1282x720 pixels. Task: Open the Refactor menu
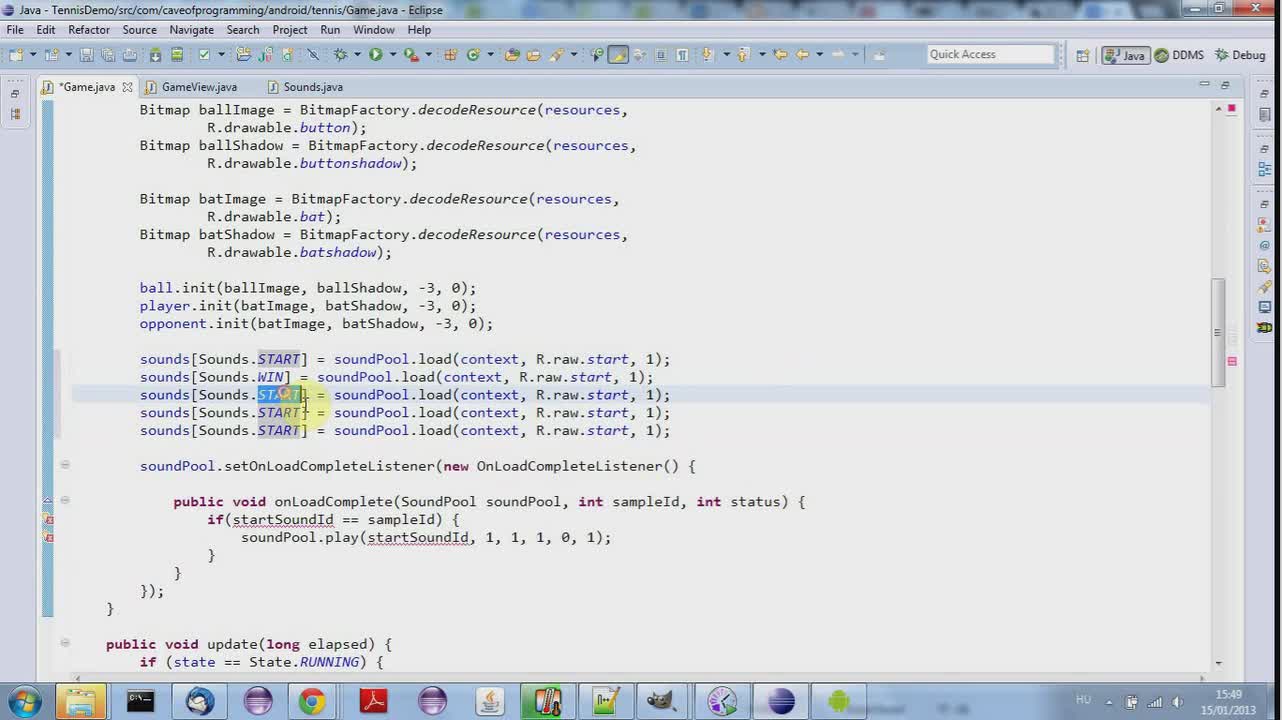coord(89,30)
